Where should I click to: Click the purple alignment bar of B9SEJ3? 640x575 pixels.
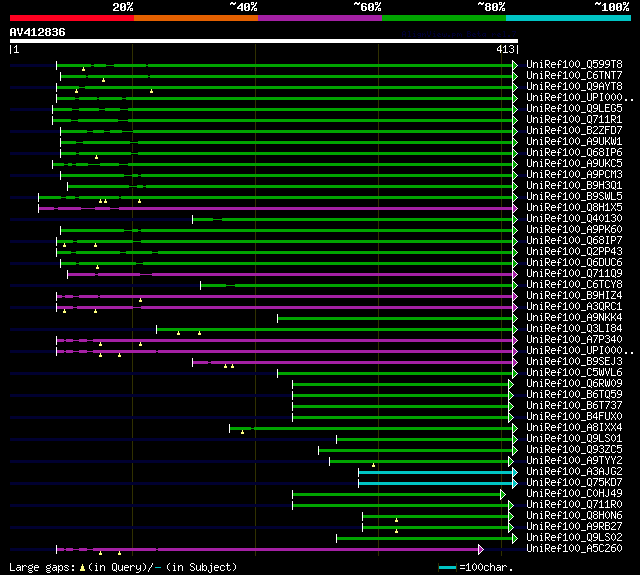(x=353, y=363)
